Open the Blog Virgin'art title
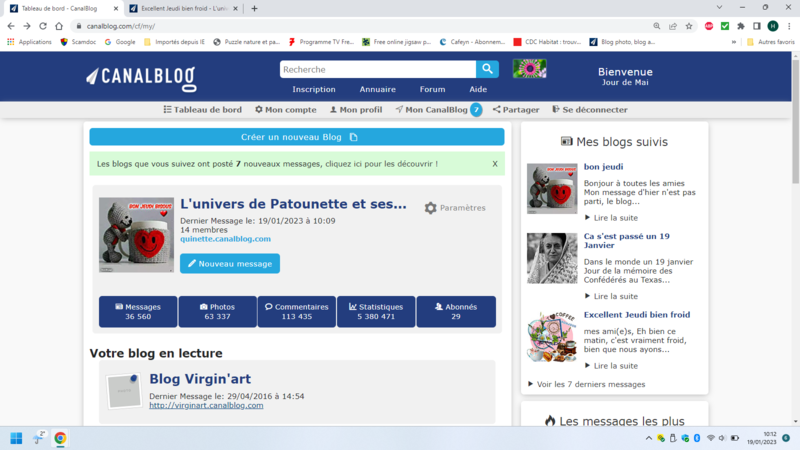The image size is (800, 450). click(x=200, y=379)
